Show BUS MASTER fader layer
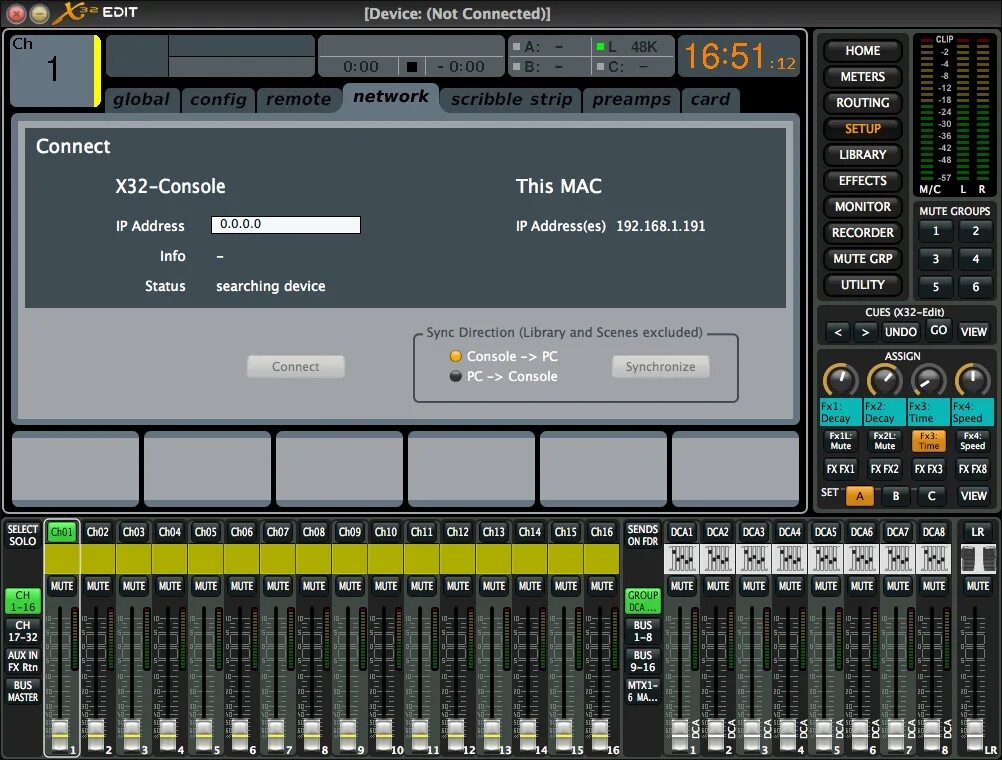The image size is (1002, 760). 22,691
